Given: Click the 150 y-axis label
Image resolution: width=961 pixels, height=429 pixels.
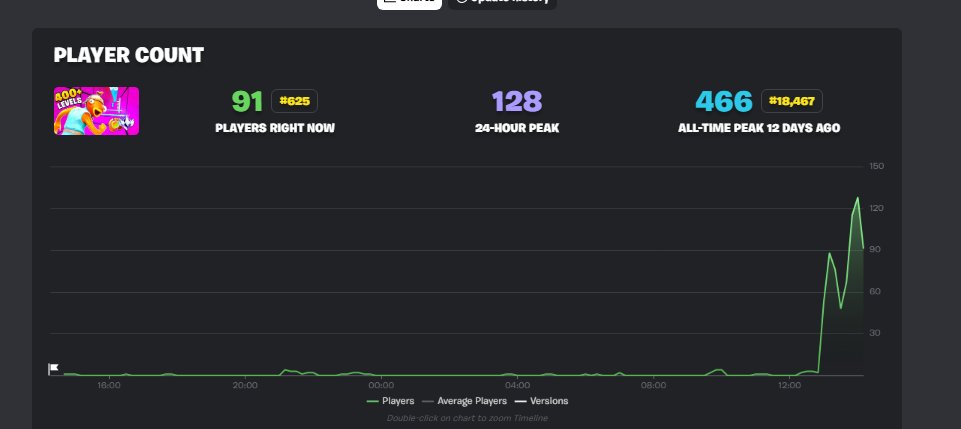Looking at the screenshot, I should (876, 166).
